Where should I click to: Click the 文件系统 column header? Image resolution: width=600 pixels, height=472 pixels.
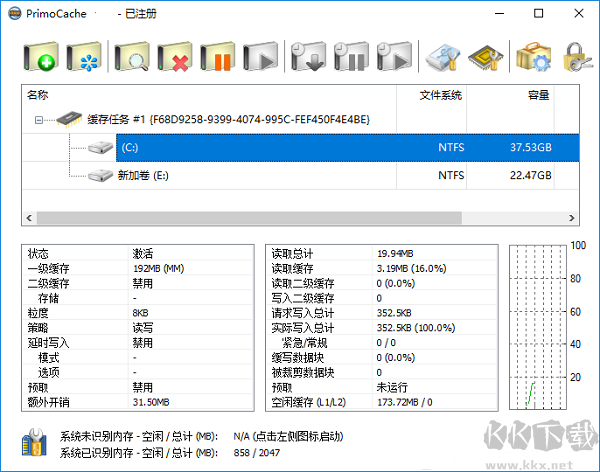click(440, 96)
